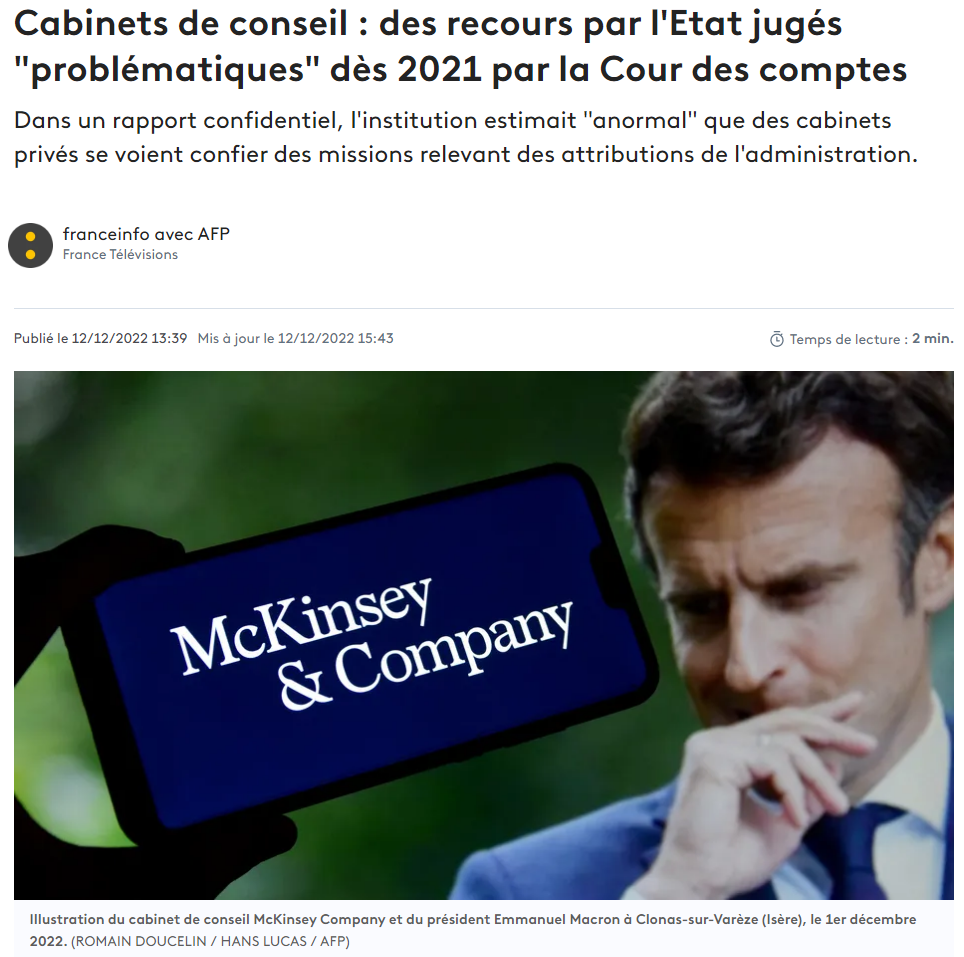This screenshot has height=957, width=964.
Task: Select the France Télévisions label
Action: [120, 254]
